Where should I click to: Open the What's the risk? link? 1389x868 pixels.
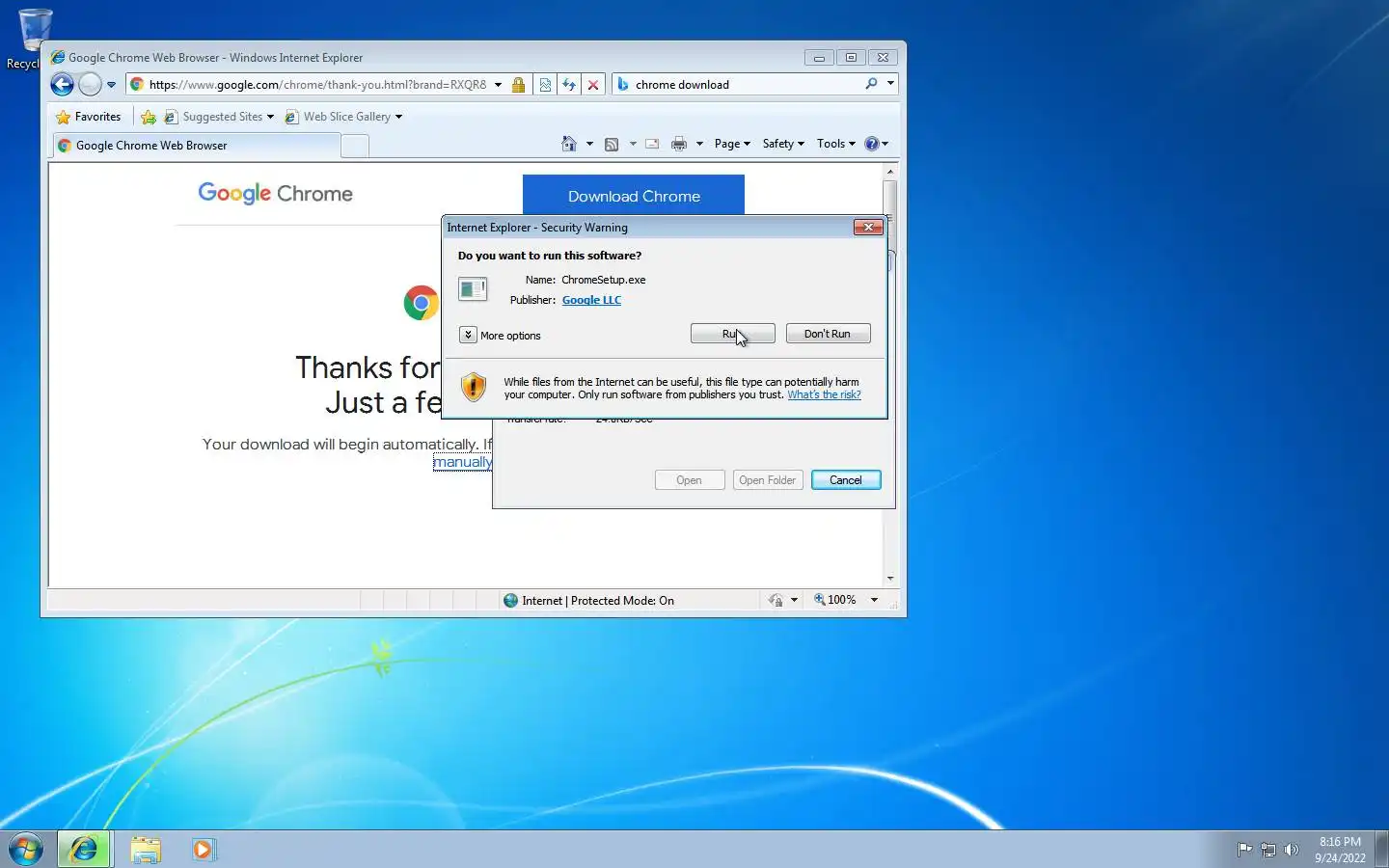(x=824, y=394)
